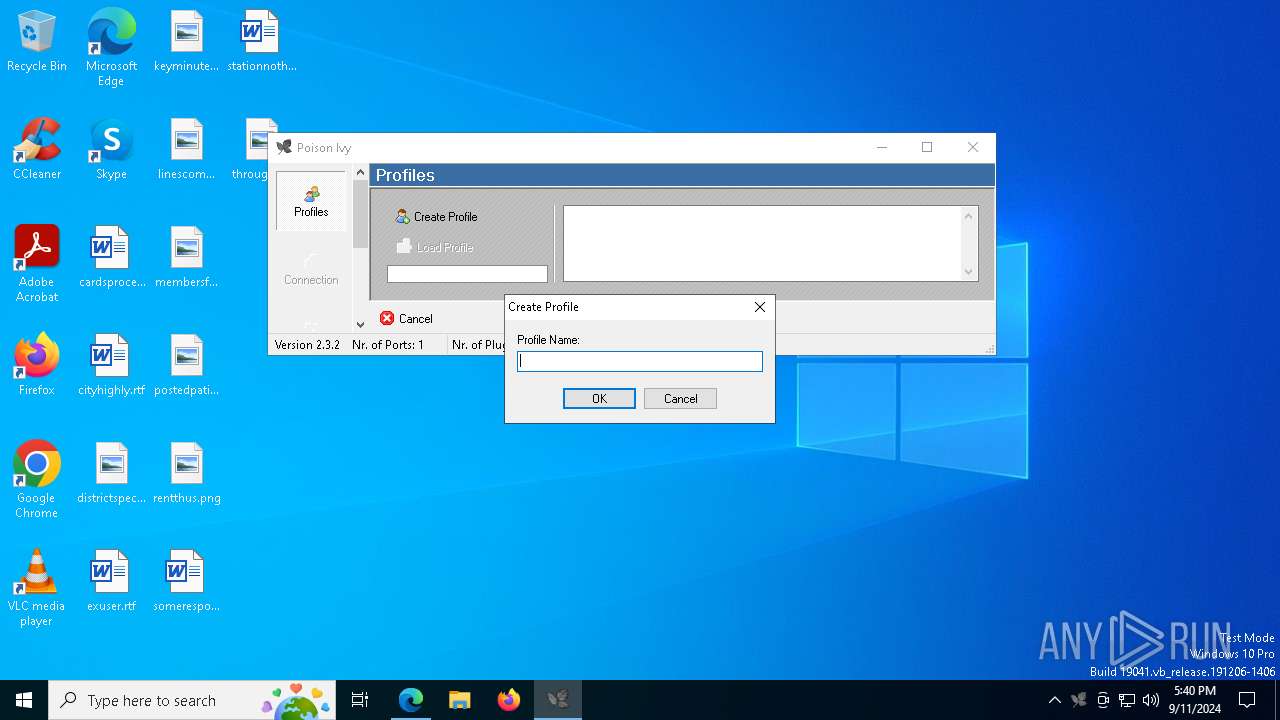Minimize the Poison Ivy window
1280x720 pixels.
(x=882, y=147)
